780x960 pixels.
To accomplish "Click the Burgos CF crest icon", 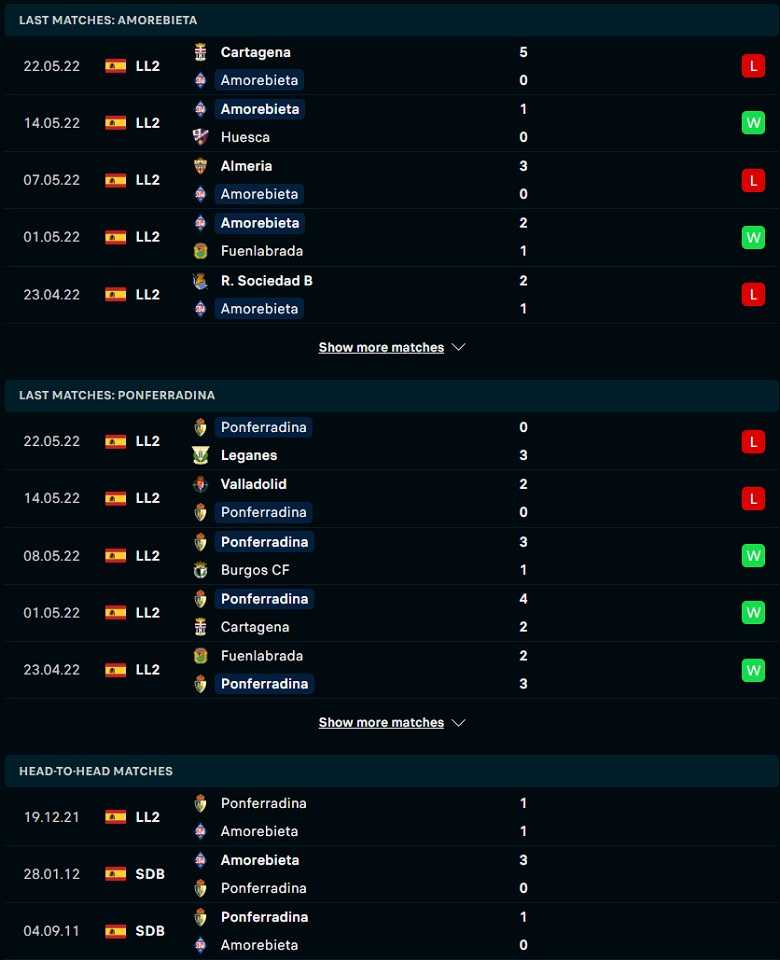I will tap(200, 570).
